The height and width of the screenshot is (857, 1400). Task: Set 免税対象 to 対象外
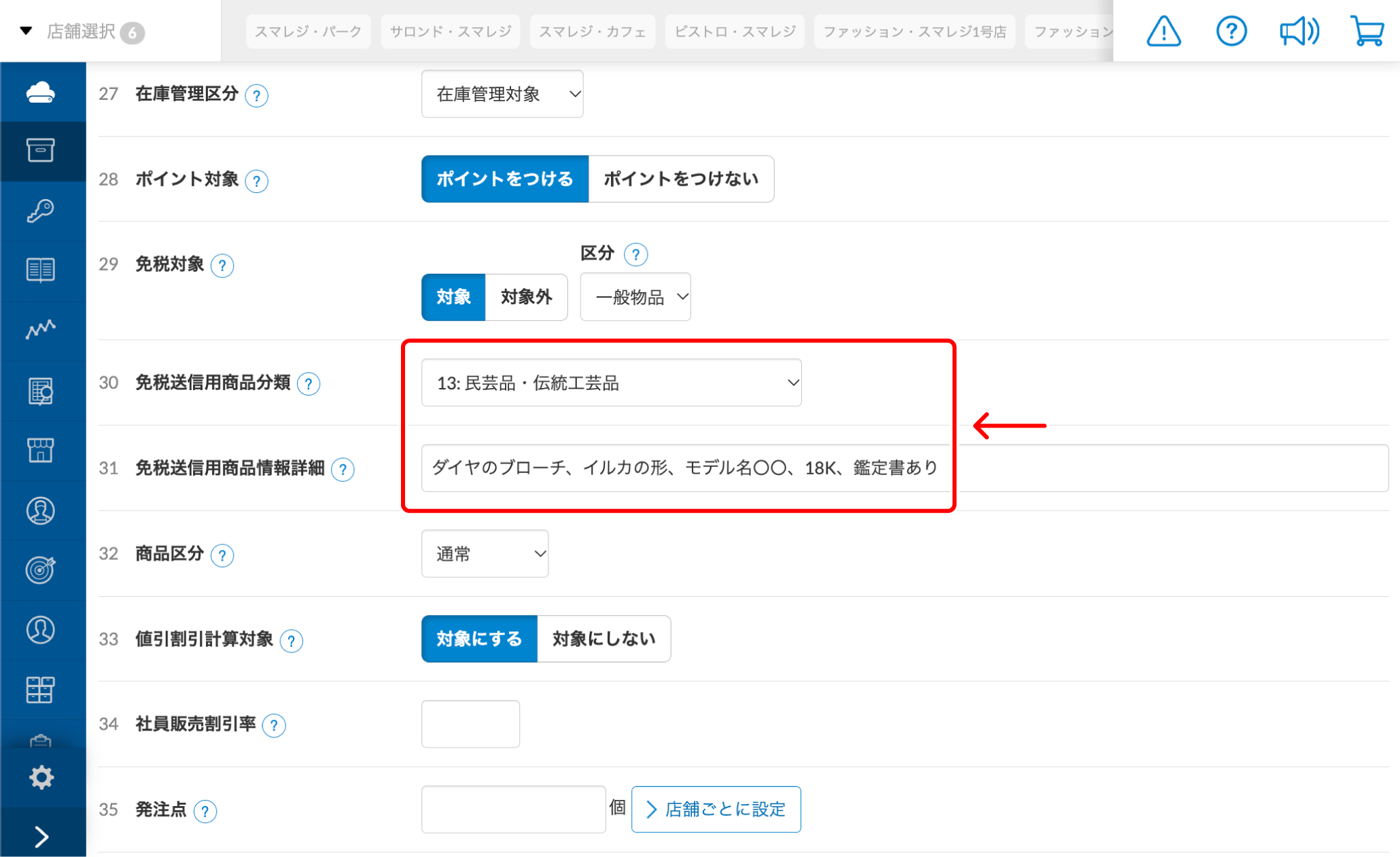[x=526, y=297]
